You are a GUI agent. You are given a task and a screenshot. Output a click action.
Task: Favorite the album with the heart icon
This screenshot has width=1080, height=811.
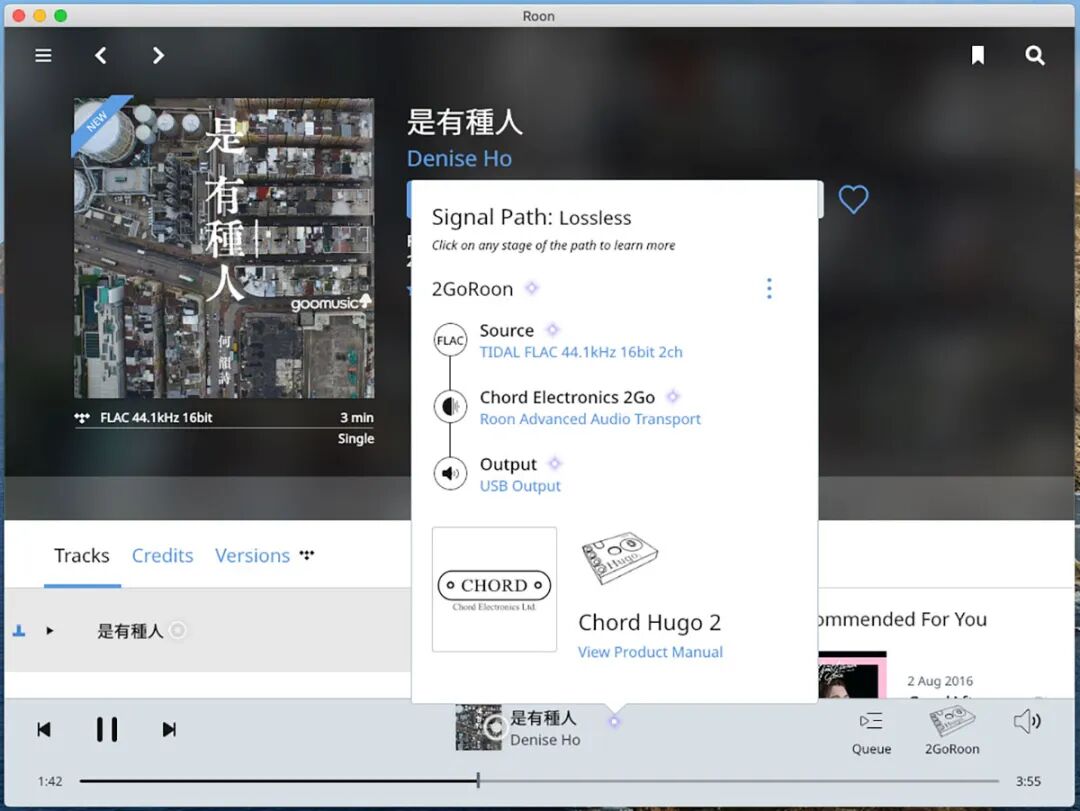point(853,200)
